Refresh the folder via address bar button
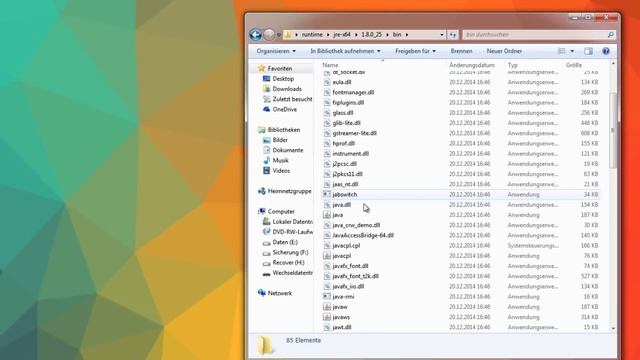The image size is (640, 360). [x=453, y=35]
